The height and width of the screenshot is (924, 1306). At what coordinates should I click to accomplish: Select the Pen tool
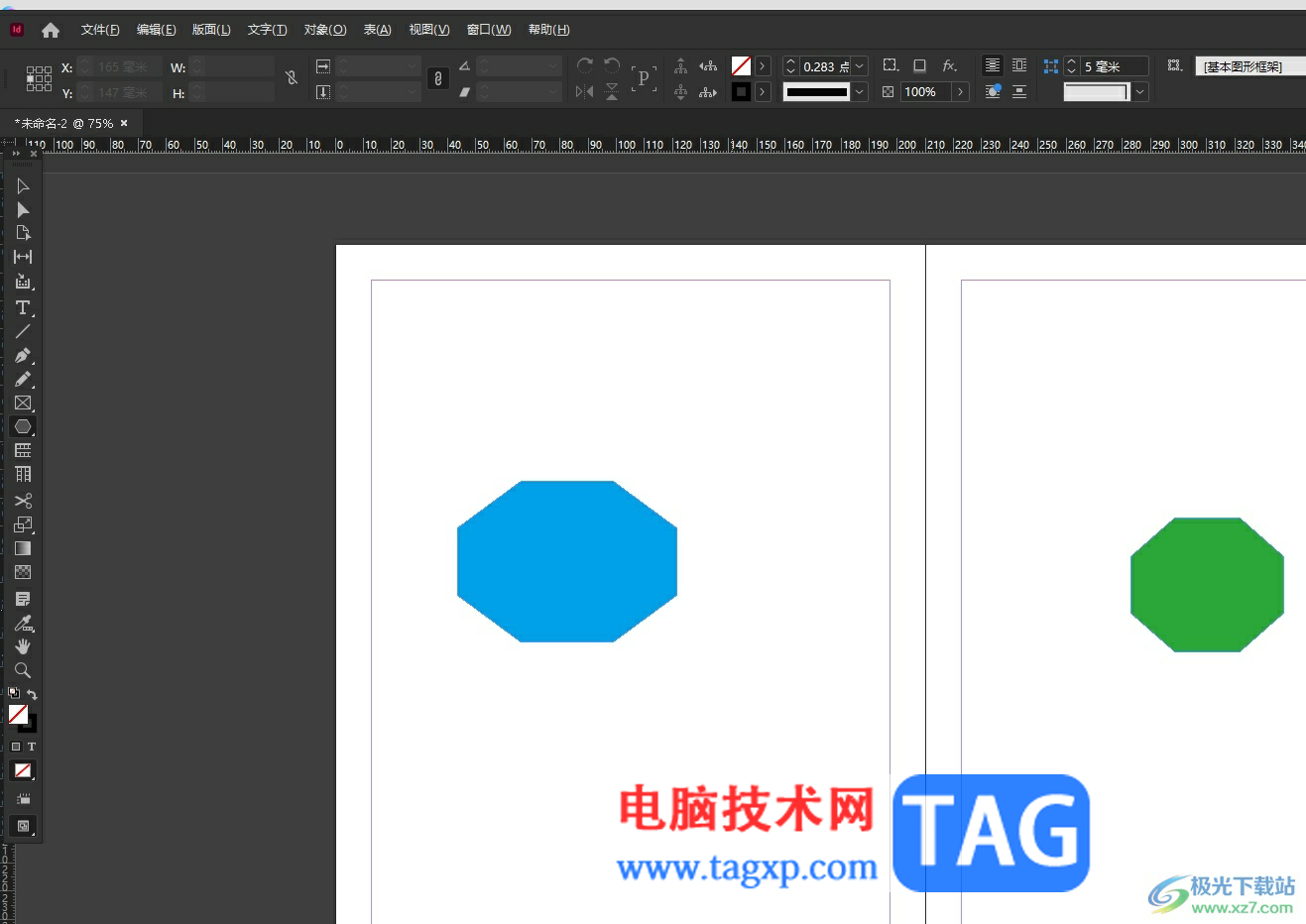click(x=23, y=355)
